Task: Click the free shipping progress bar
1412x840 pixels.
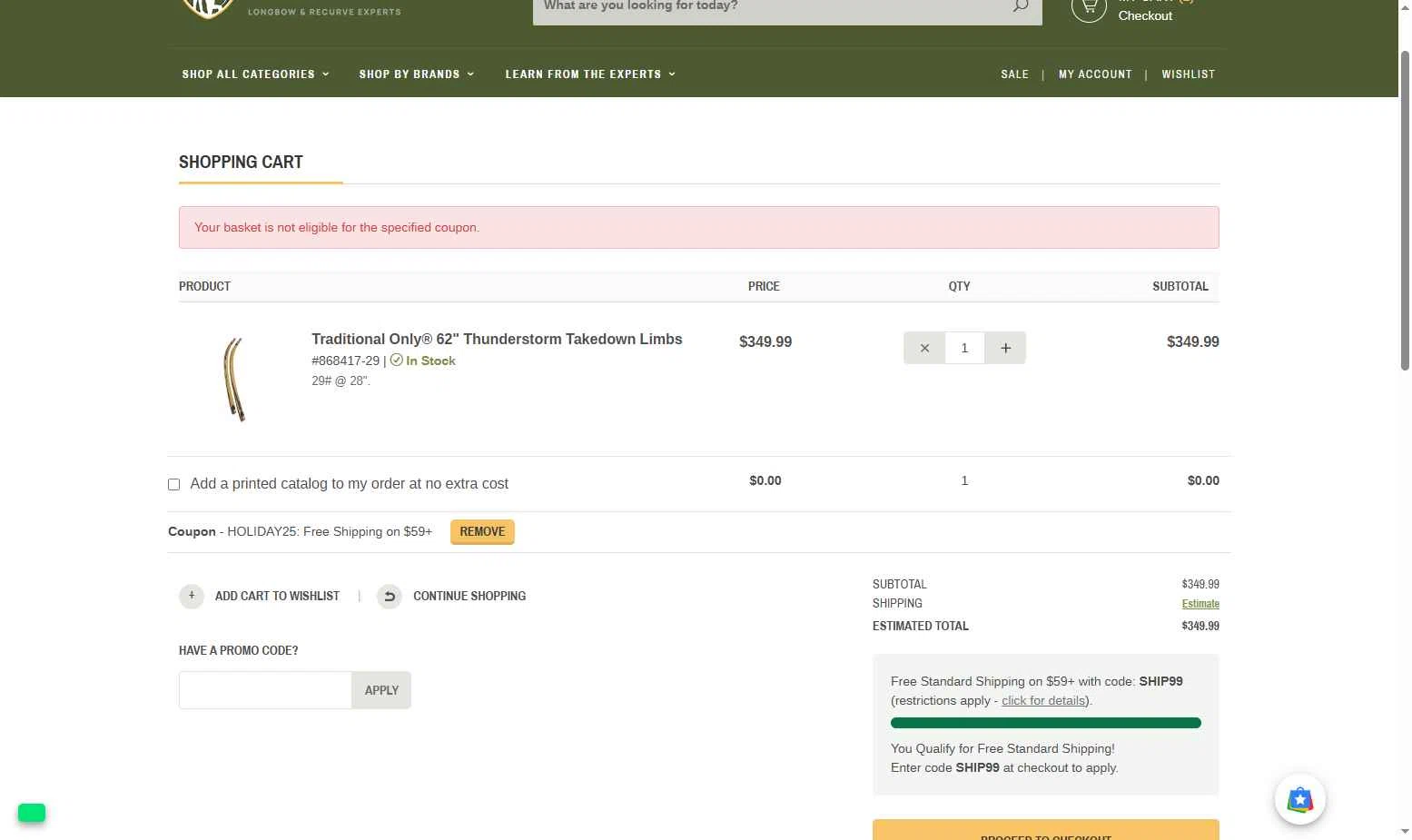Action: point(1046,723)
